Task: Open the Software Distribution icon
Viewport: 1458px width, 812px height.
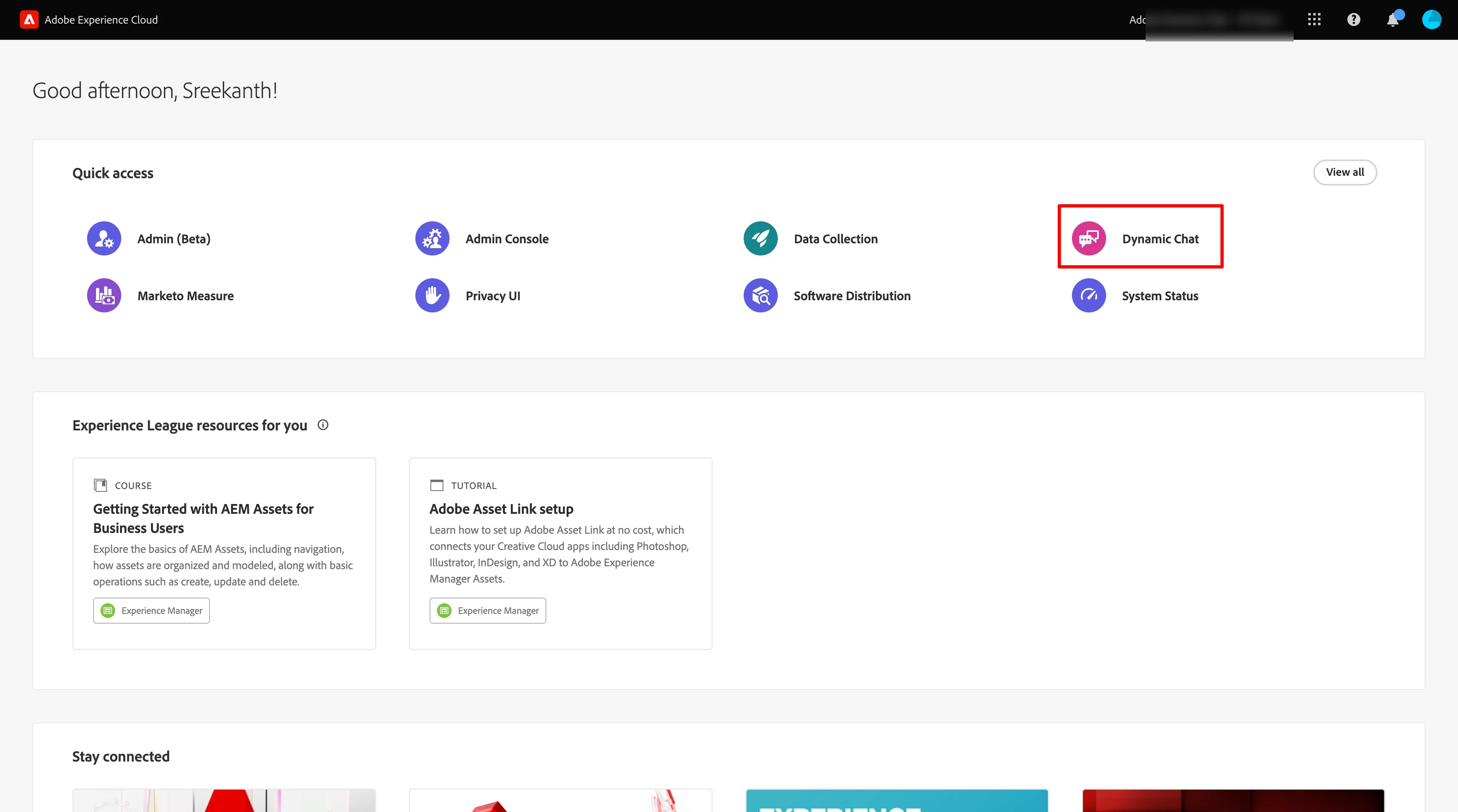Action: [760, 295]
